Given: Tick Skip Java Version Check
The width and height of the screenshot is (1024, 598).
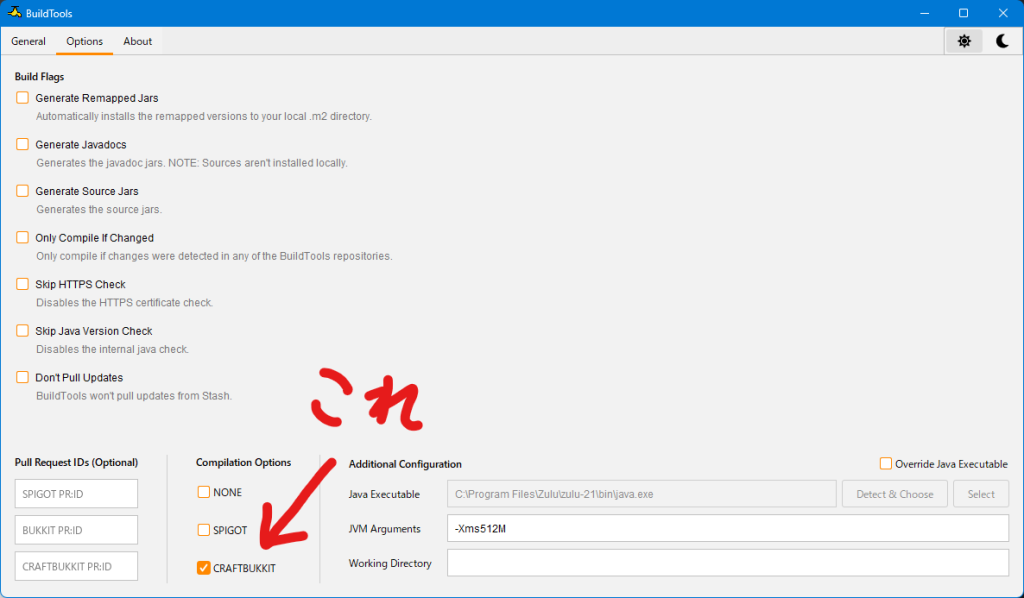Looking at the screenshot, I should pos(23,331).
